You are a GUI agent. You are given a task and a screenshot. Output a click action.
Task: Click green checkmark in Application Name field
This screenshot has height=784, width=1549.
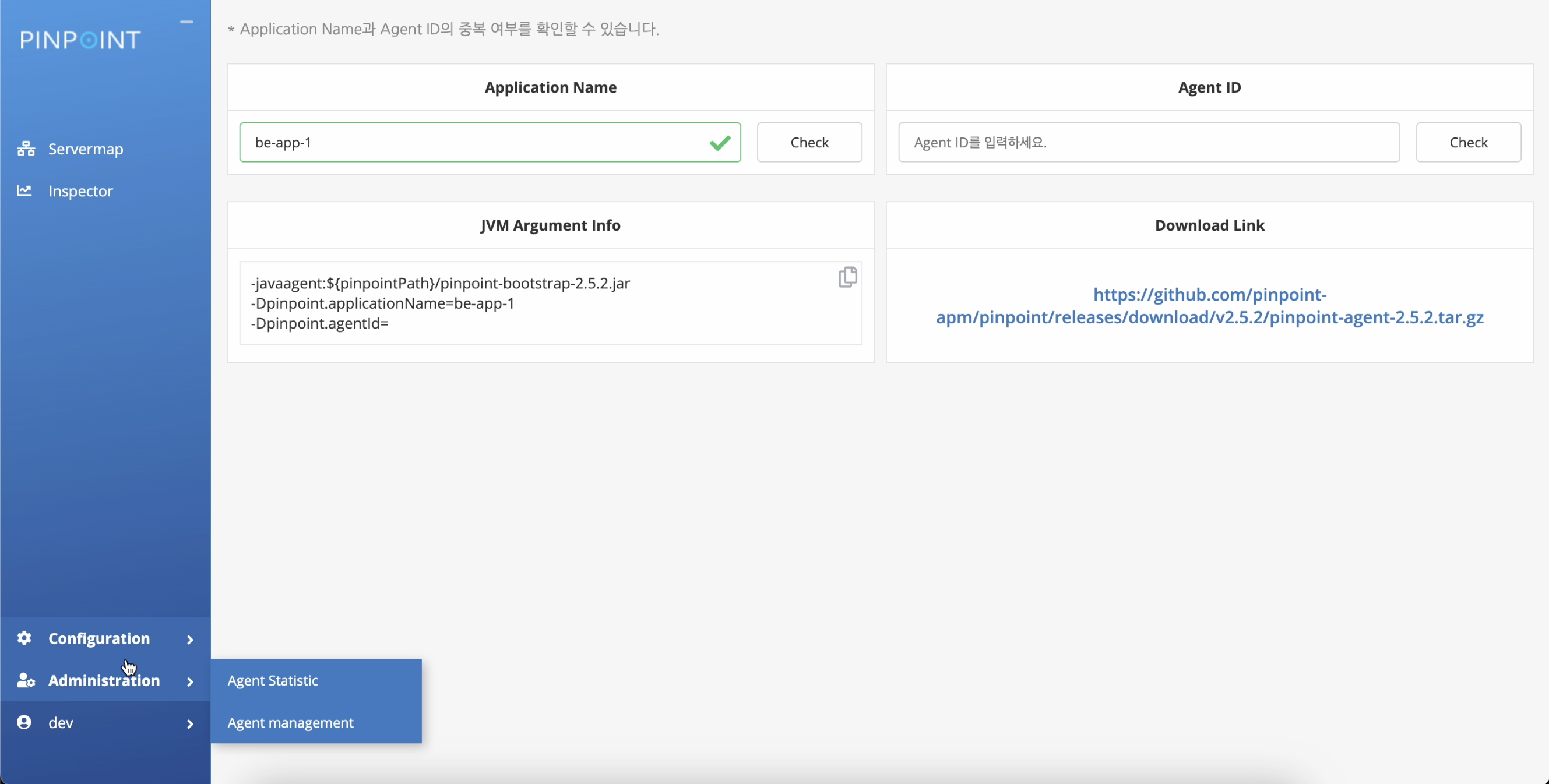coord(720,143)
